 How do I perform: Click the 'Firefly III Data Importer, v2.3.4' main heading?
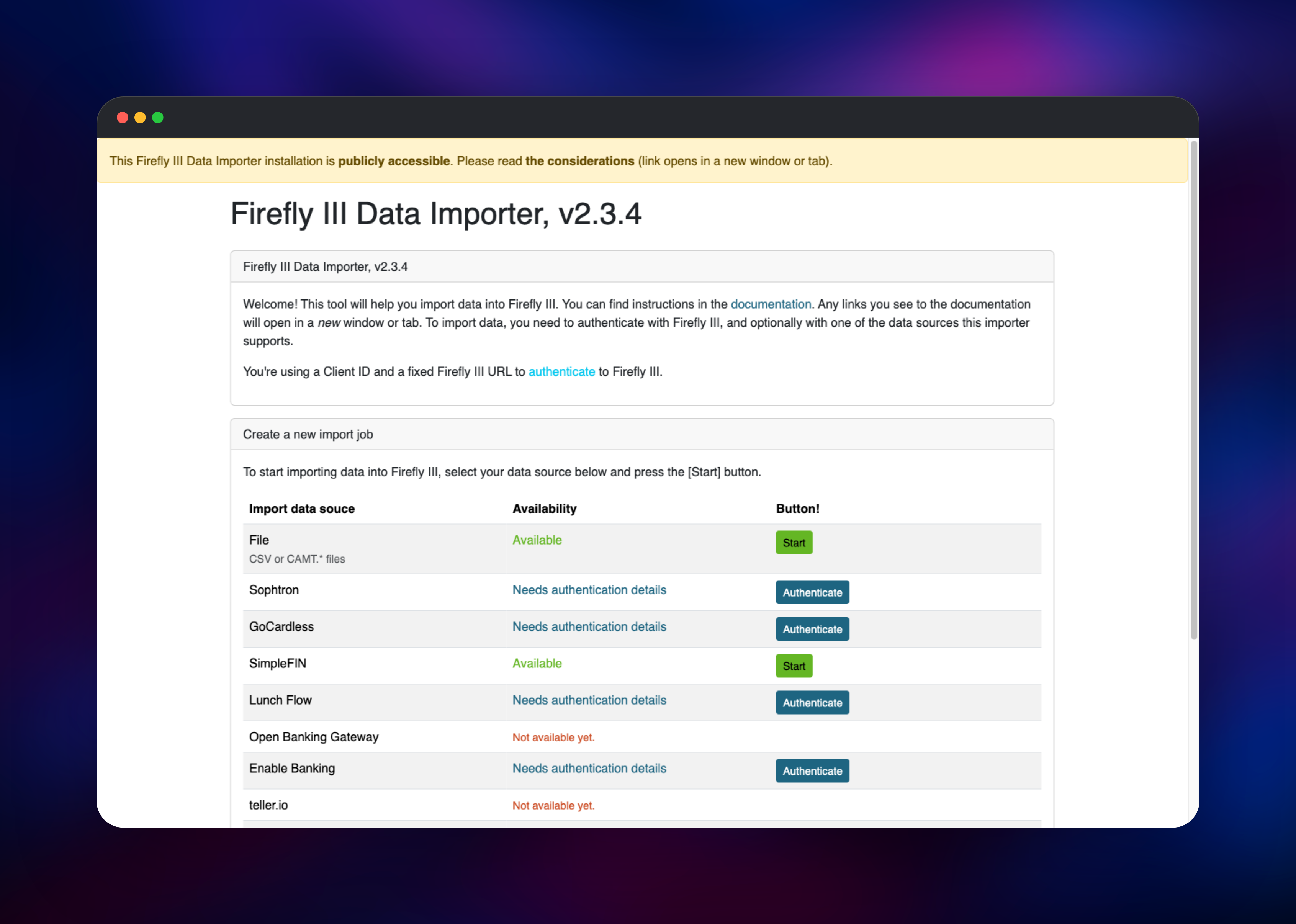(436, 214)
